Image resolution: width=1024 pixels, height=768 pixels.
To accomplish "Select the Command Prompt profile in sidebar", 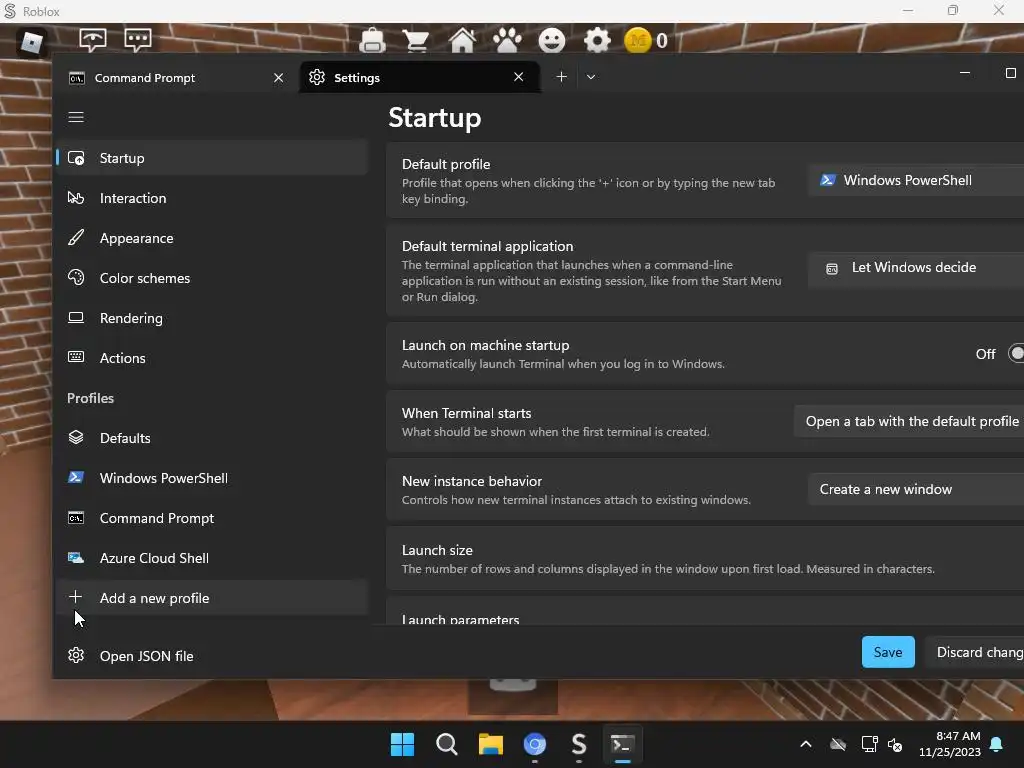I will coord(212,518).
